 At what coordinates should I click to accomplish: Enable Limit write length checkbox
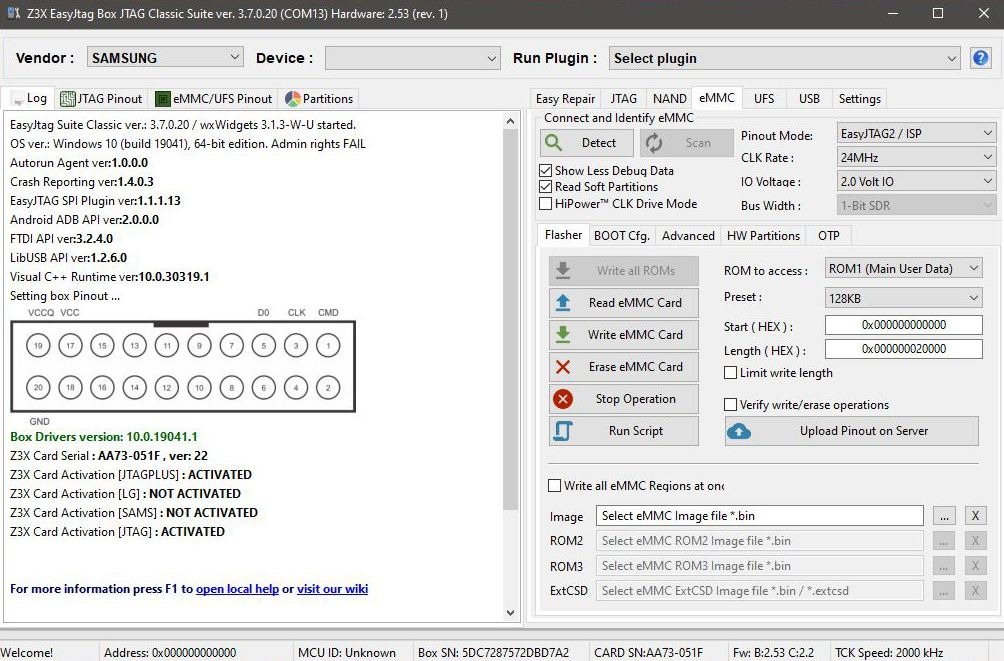(730, 373)
